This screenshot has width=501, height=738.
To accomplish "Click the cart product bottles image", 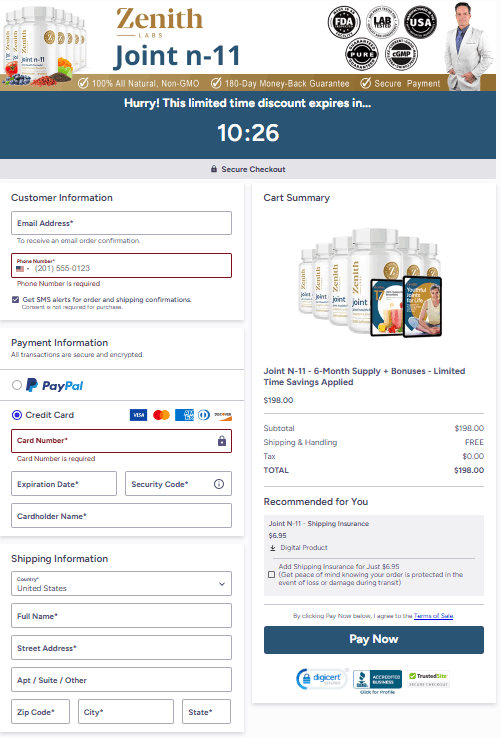I will click(x=371, y=282).
